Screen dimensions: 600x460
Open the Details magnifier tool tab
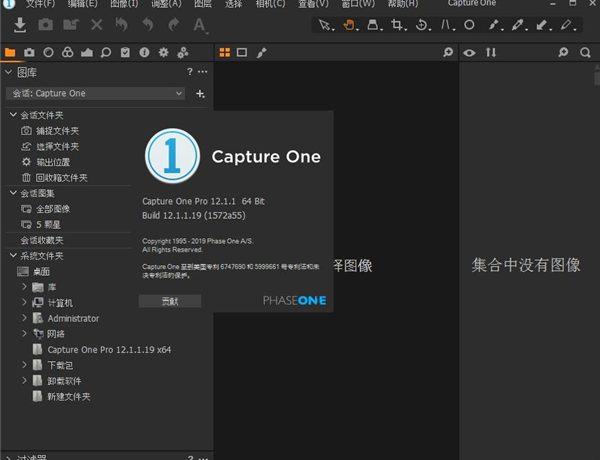pos(106,52)
